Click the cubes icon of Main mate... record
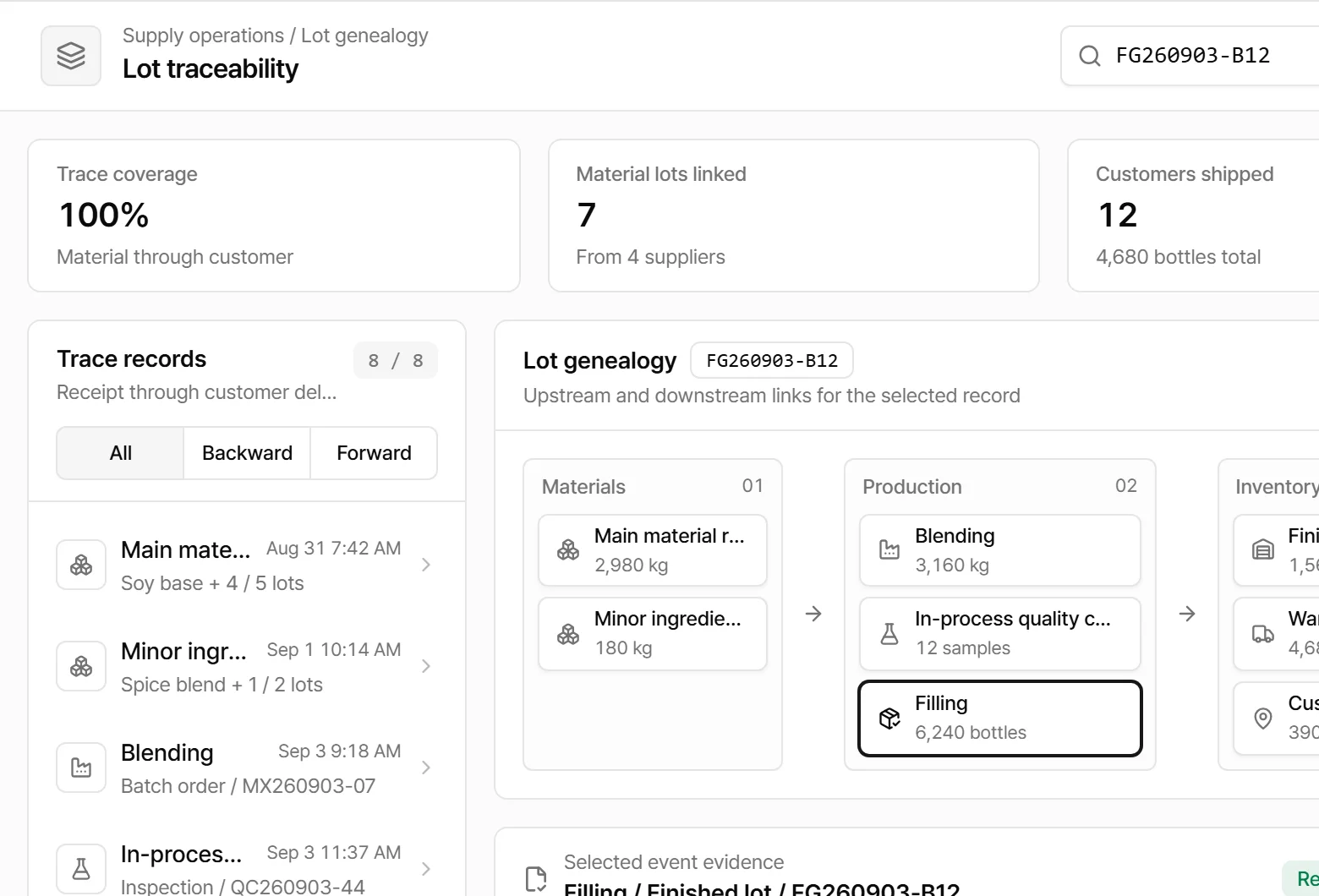The height and width of the screenshot is (896, 1319). click(81, 565)
